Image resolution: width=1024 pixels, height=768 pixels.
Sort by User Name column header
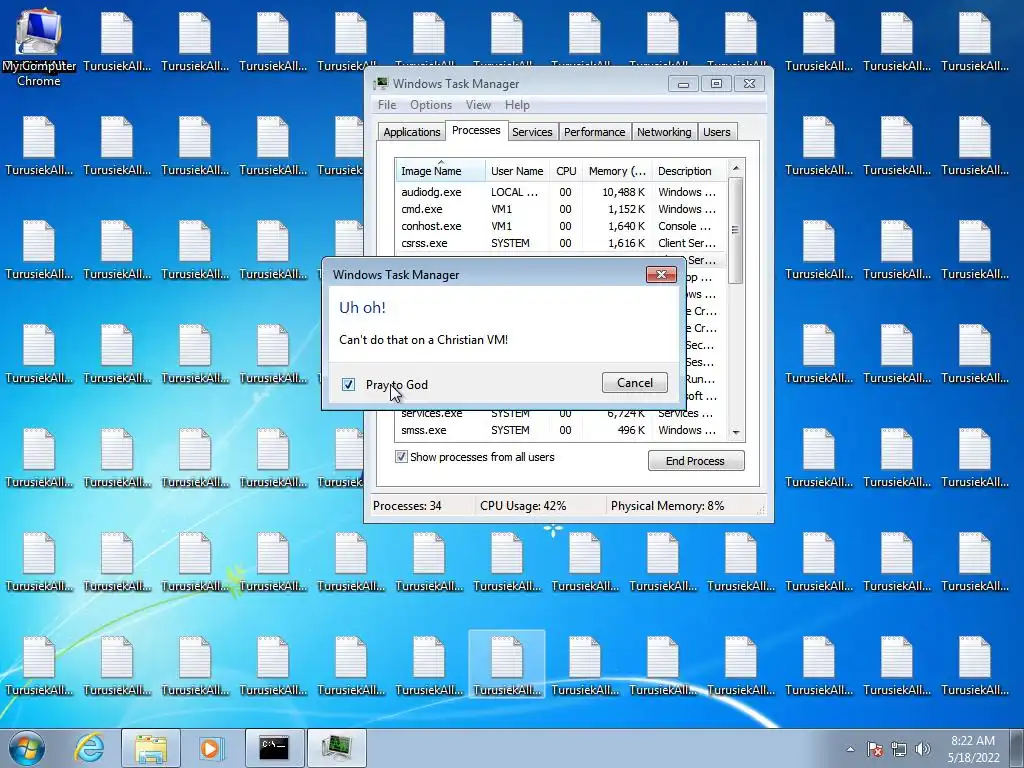(x=518, y=170)
